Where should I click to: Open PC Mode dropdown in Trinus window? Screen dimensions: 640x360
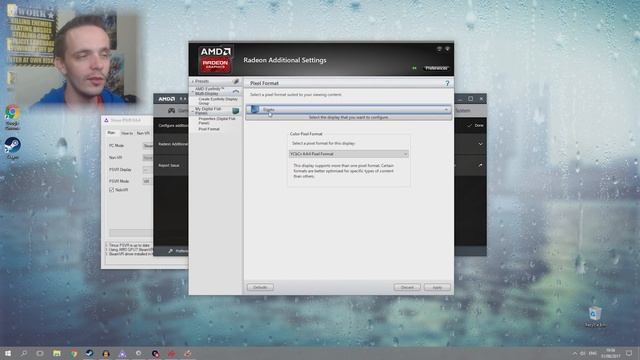point(147,145)
